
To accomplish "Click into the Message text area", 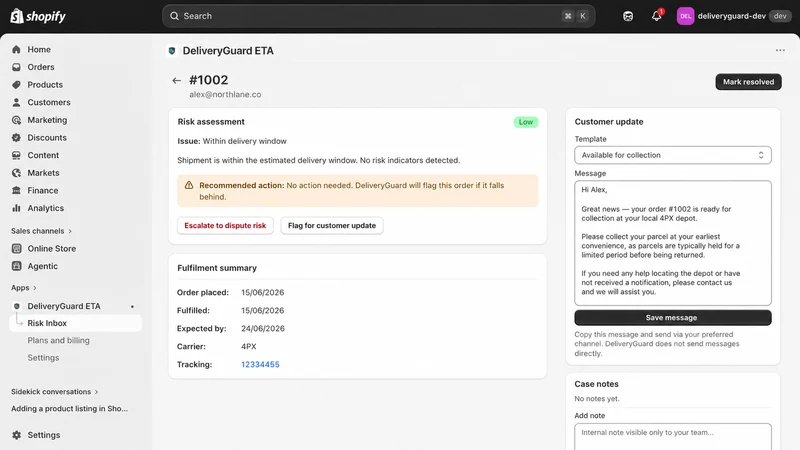I will coord(672,243).
